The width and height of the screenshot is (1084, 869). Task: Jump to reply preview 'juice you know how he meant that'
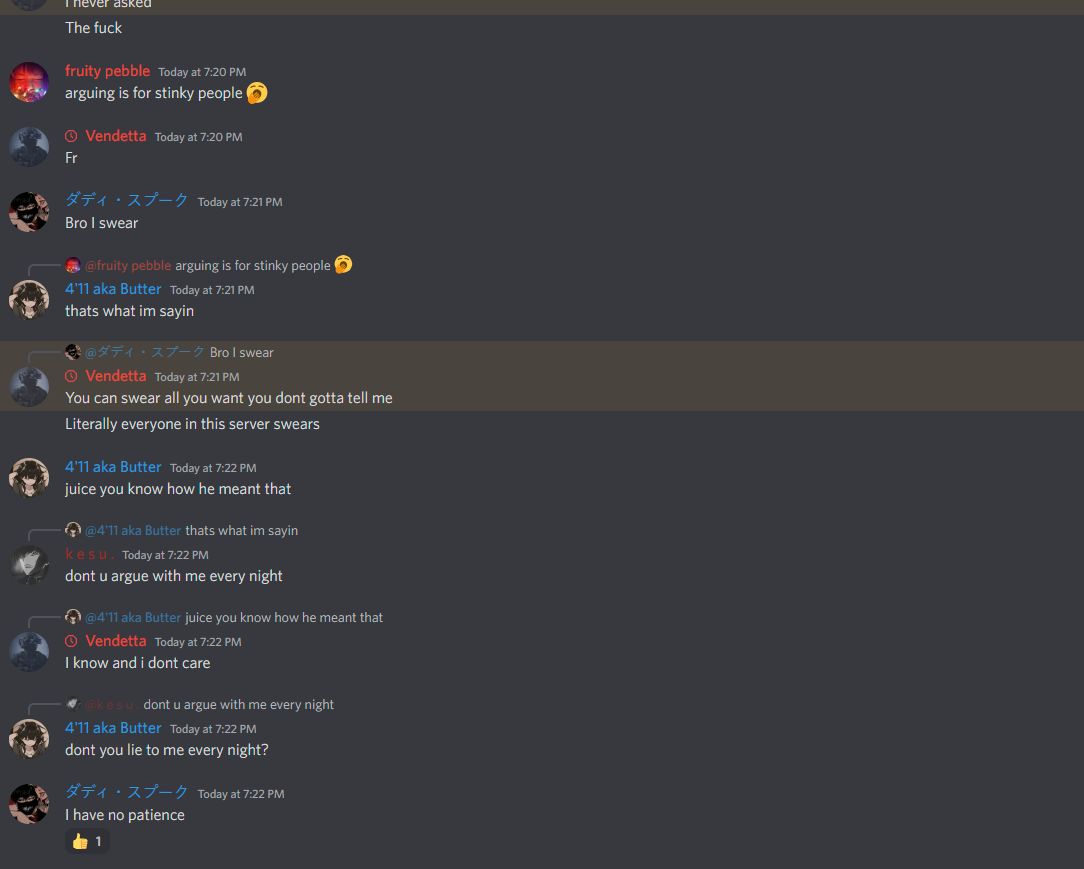tap(283, 617)
